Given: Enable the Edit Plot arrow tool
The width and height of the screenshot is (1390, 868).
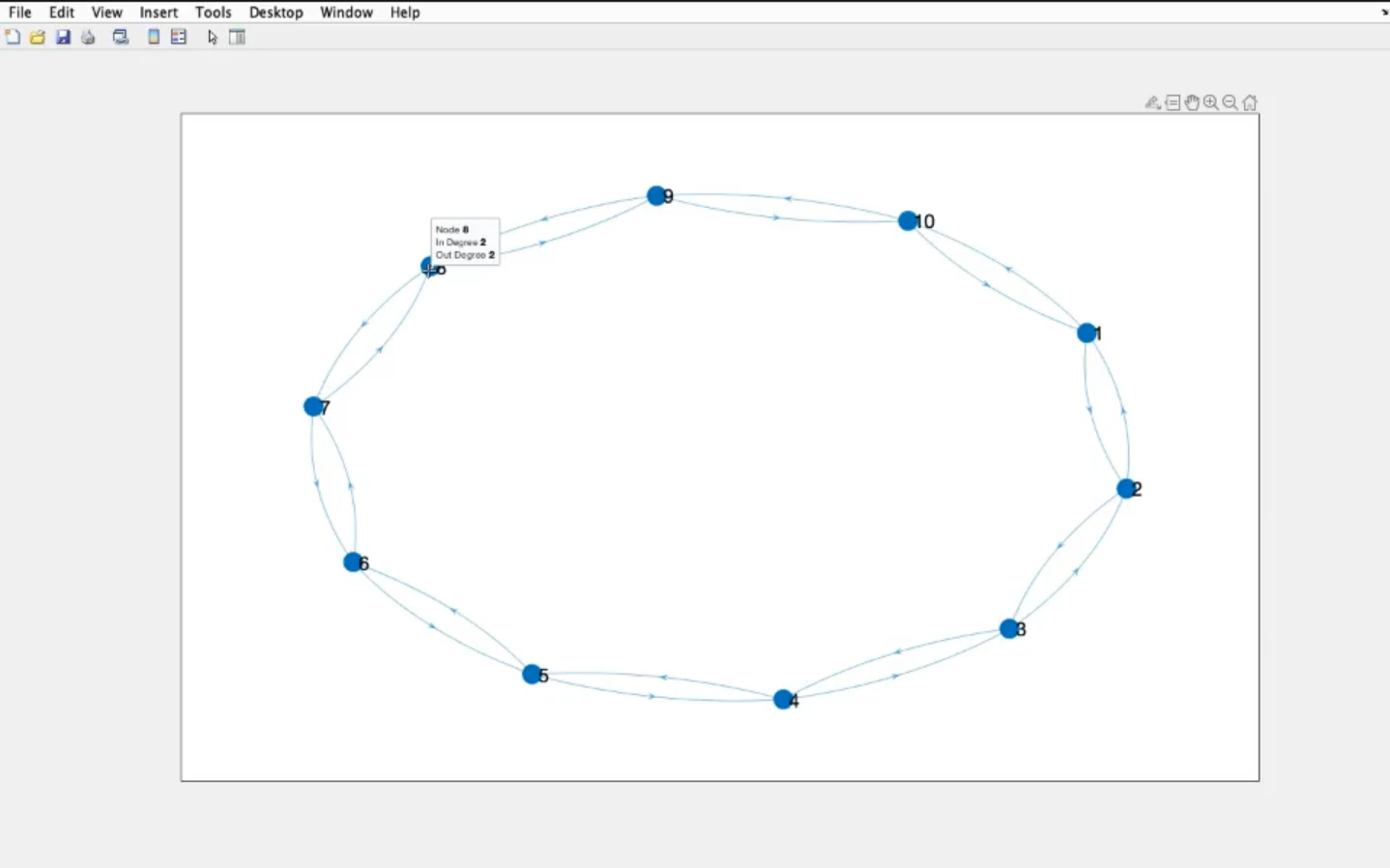Looking at the screenshot, I should point(213,38).
